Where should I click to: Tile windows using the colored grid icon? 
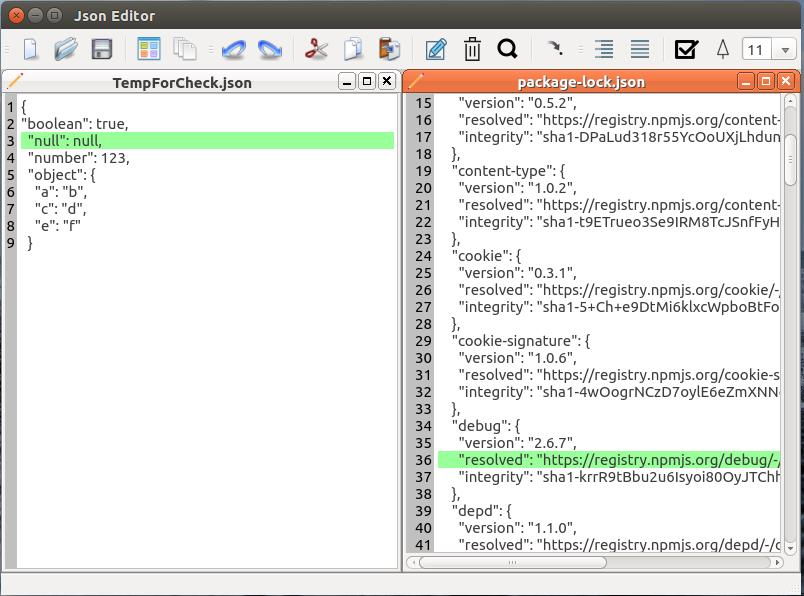tap(149, 50)
